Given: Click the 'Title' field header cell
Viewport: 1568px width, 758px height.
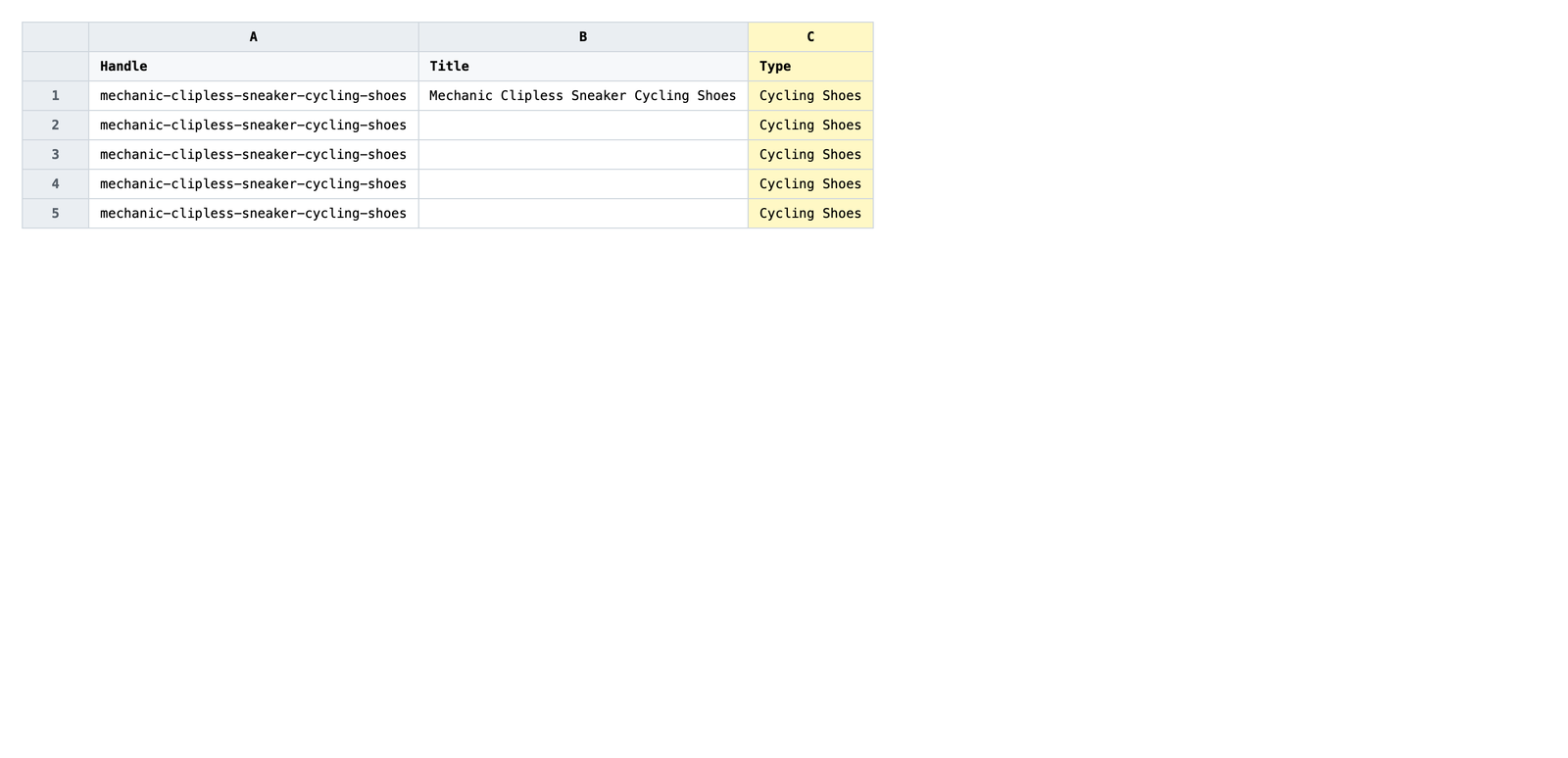Looking at the screenshot, I should pos(583,67).
